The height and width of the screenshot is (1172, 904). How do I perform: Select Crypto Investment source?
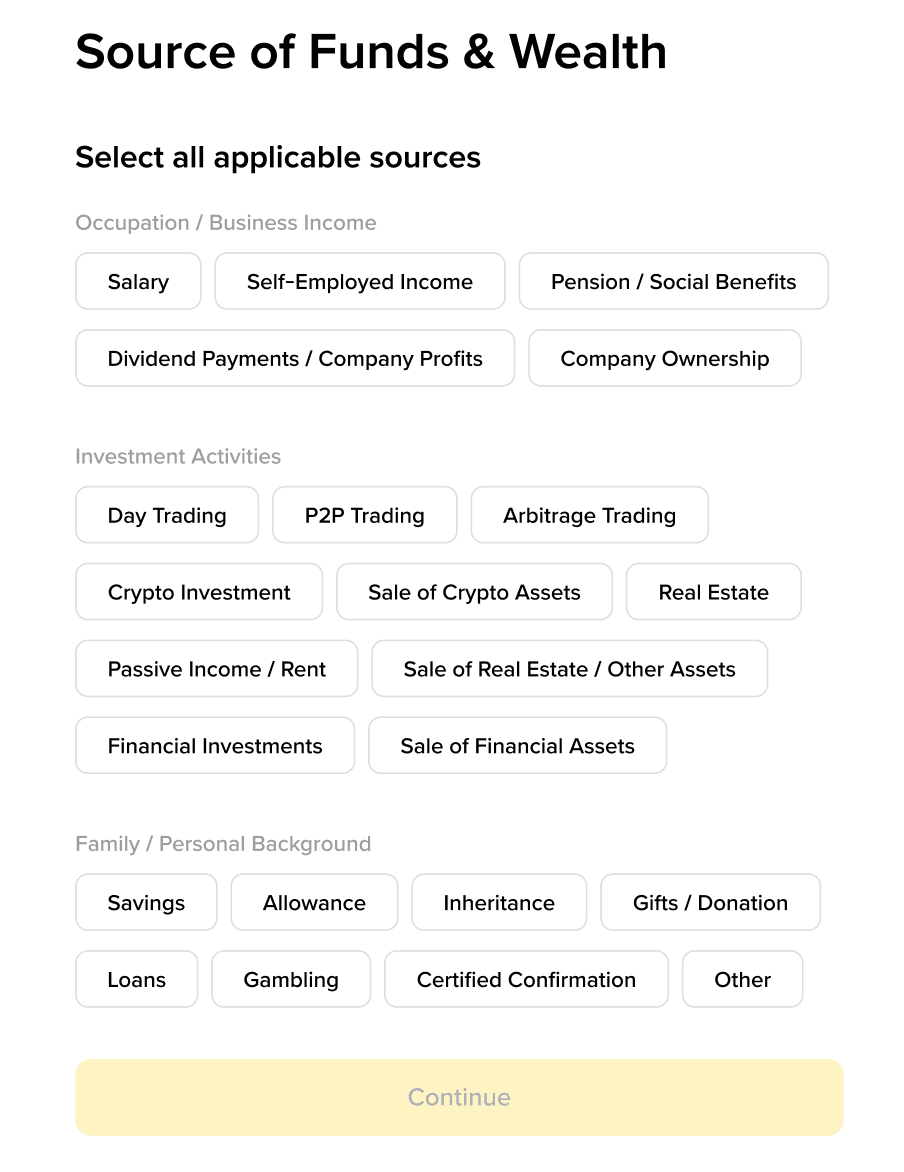(x=199, y=593)
